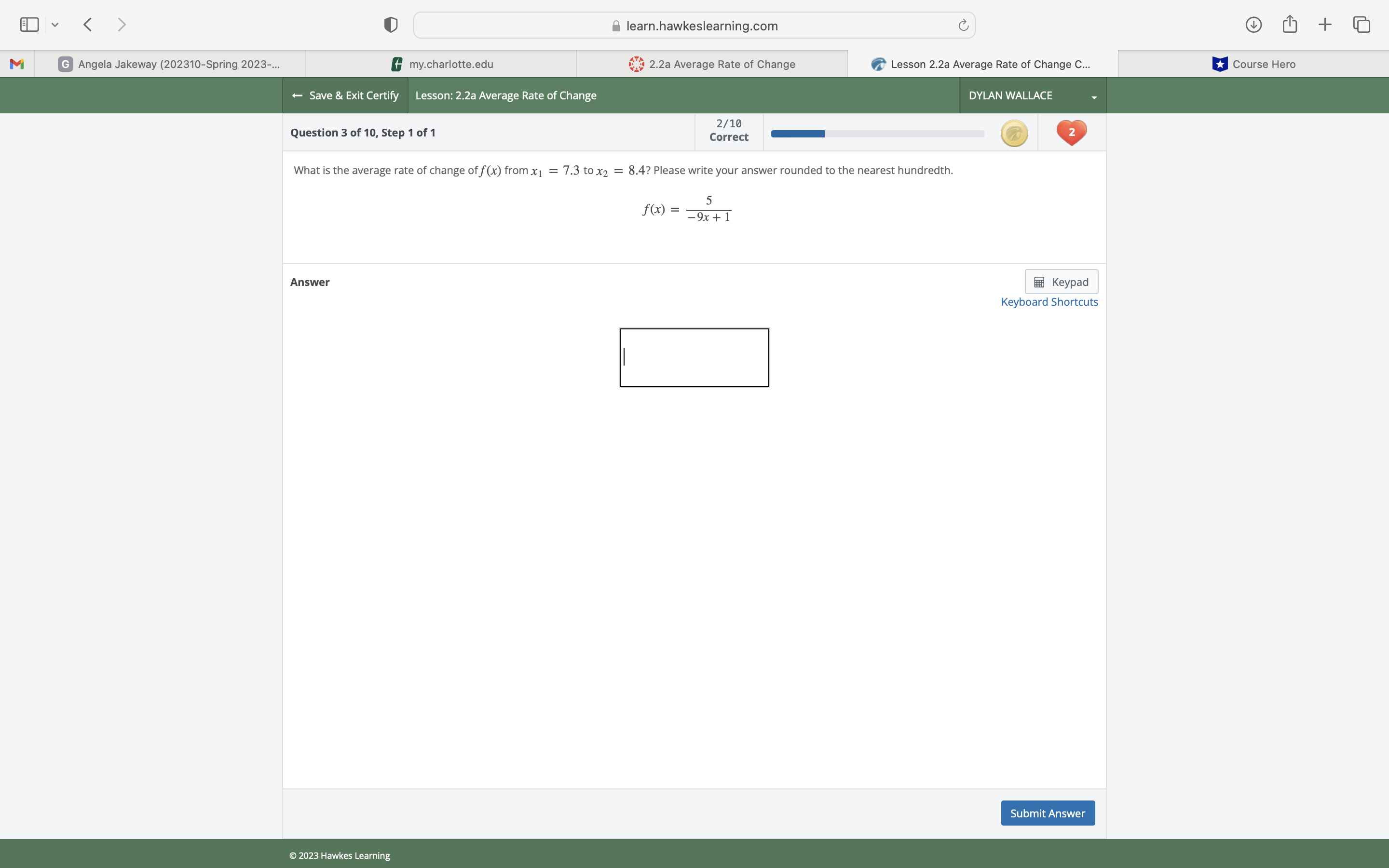Show the tab overview
Image resolution: width=1389 pixels, height=868 pixels.
click(x=1361, y=24)
